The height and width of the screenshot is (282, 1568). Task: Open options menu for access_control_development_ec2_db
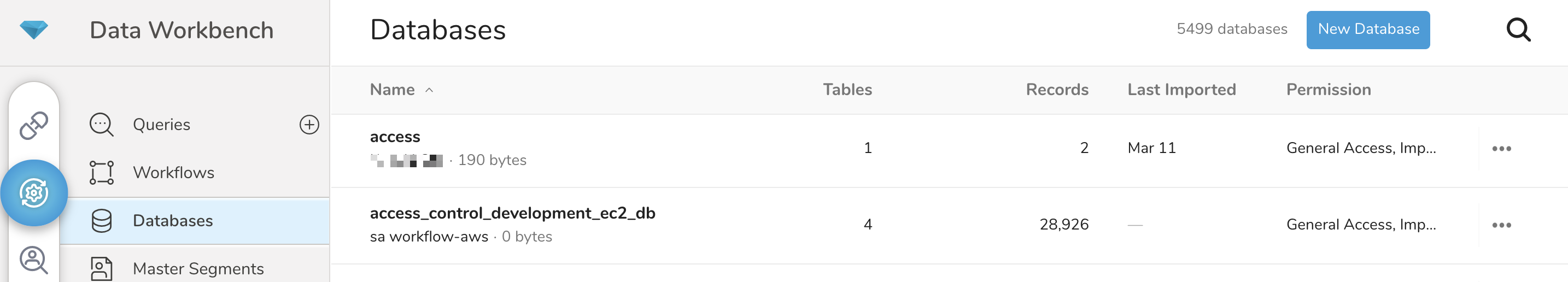pos(1501,225)
